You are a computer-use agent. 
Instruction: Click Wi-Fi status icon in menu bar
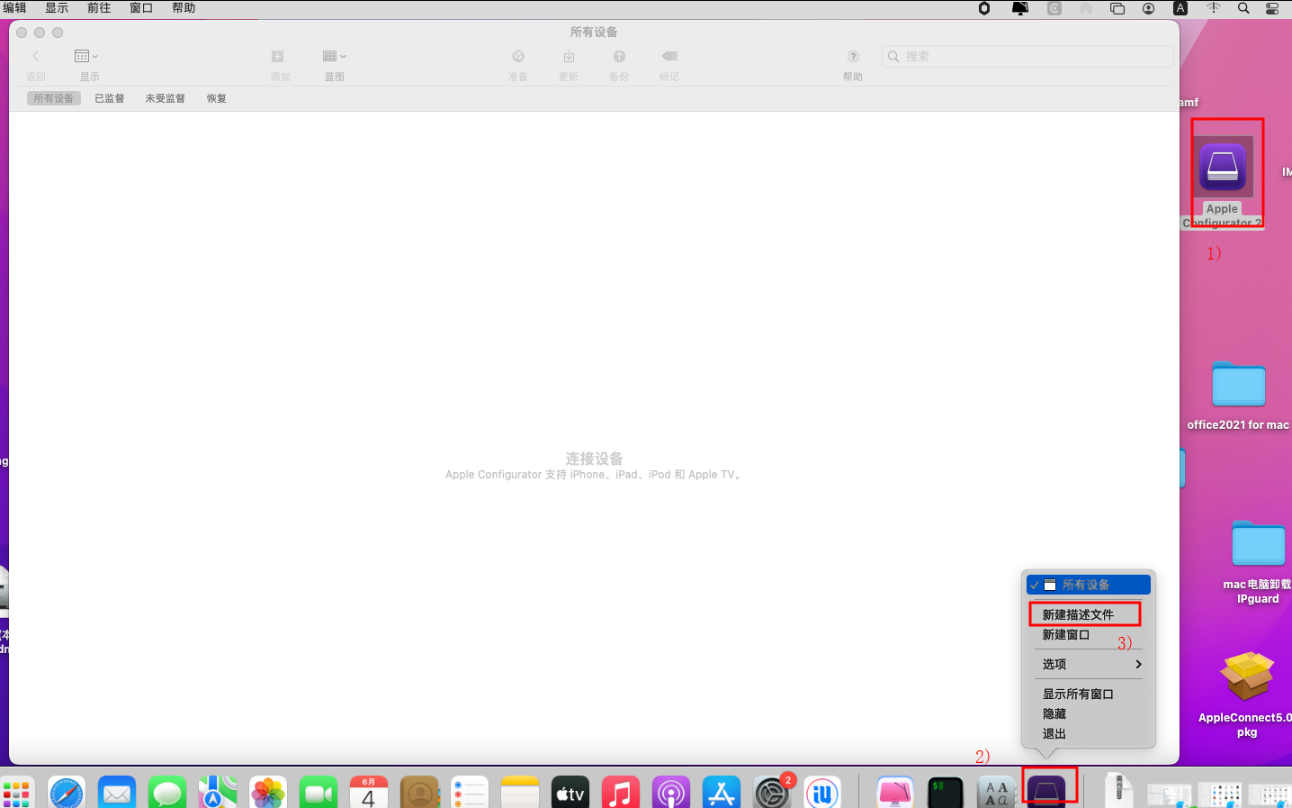pyautogui.click(x=1214, y=8)
